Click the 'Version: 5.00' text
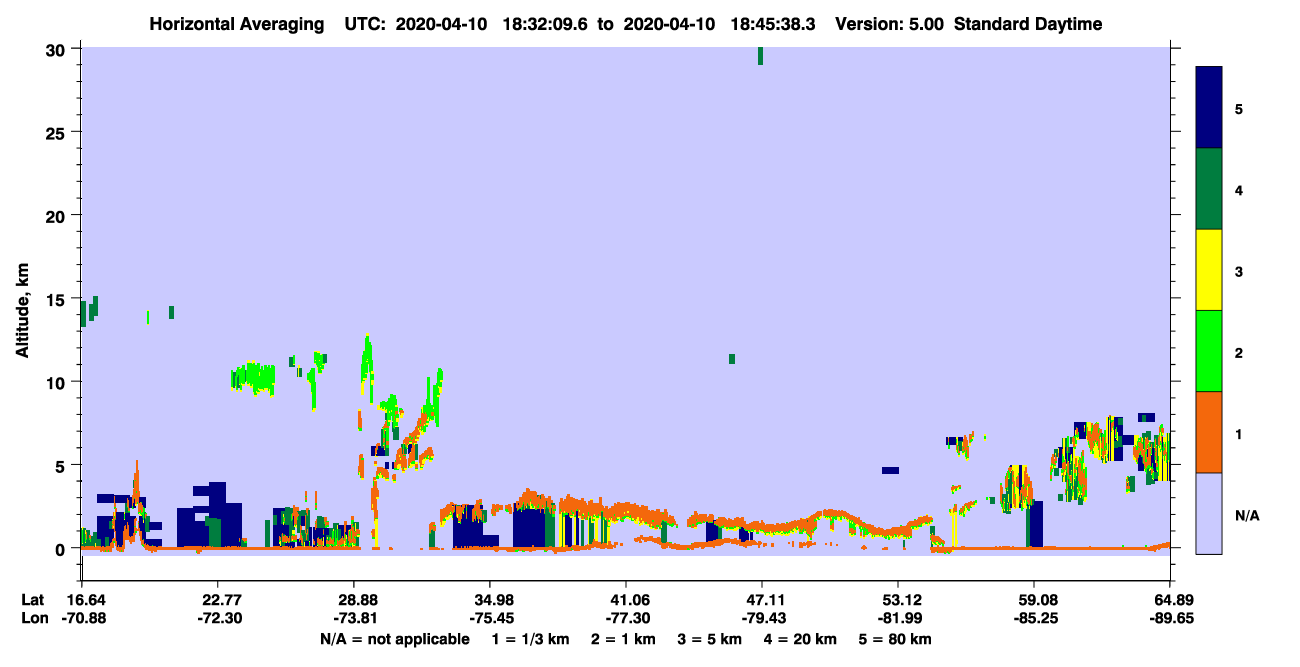This screenshot has height=667, width=1300. 890,24
